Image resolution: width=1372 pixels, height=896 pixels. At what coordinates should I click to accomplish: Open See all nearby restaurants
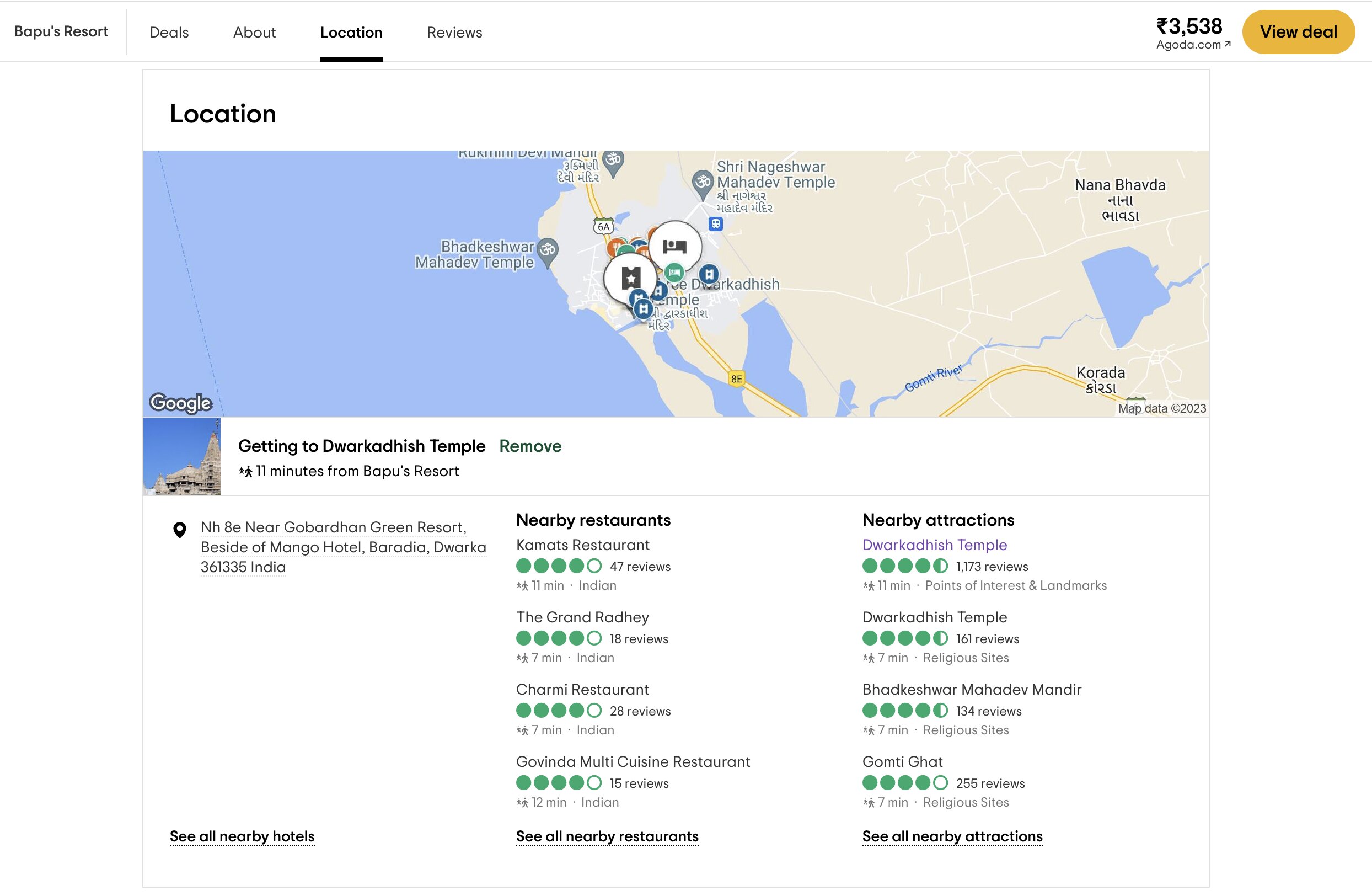(x=607, y=836)
